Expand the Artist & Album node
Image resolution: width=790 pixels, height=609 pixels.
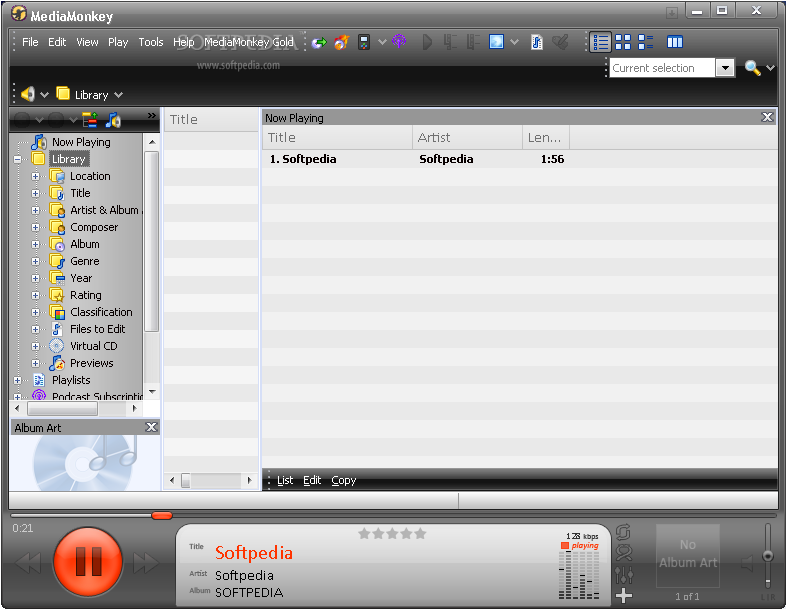(x=35, y=210)
